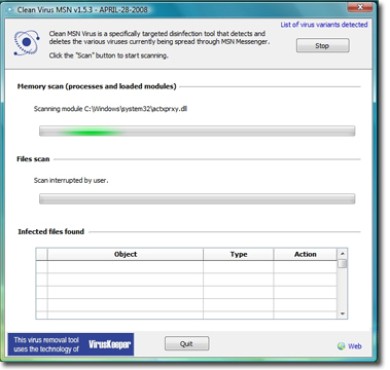Screen dimensions: 390x370
Task: Click the Stop button
Action: (x=323, y=46)
